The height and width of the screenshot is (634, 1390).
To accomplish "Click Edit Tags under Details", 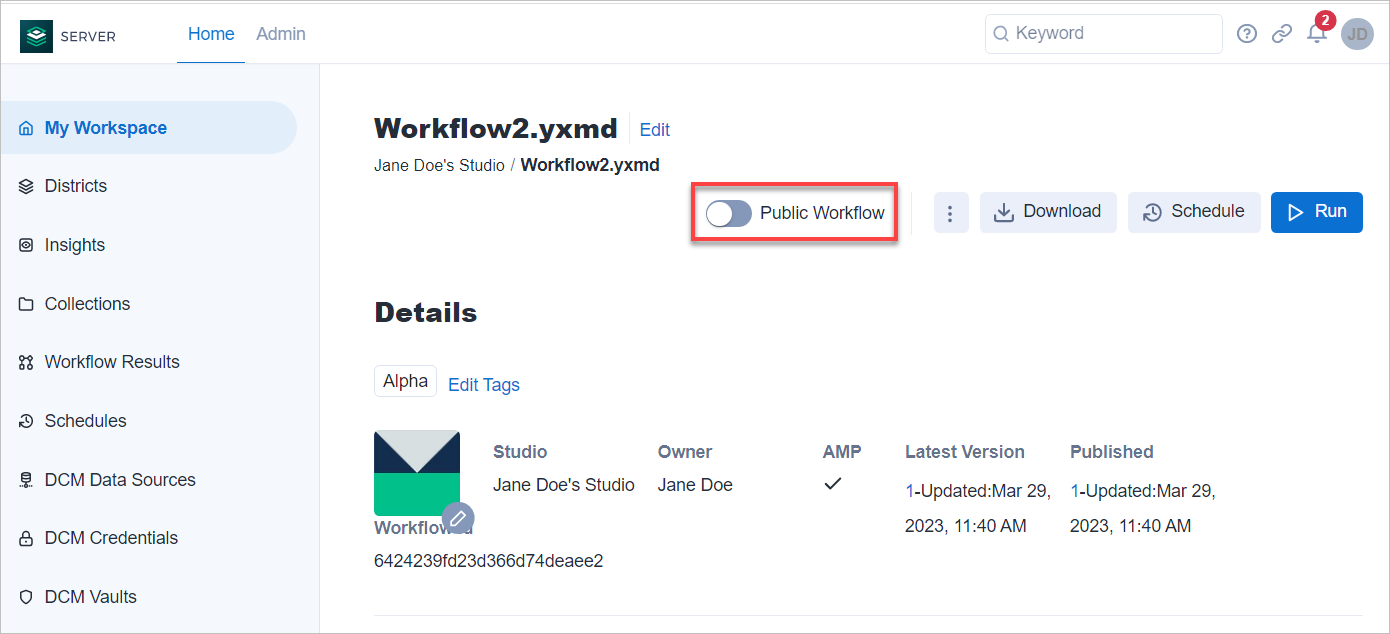I will 483,384.
